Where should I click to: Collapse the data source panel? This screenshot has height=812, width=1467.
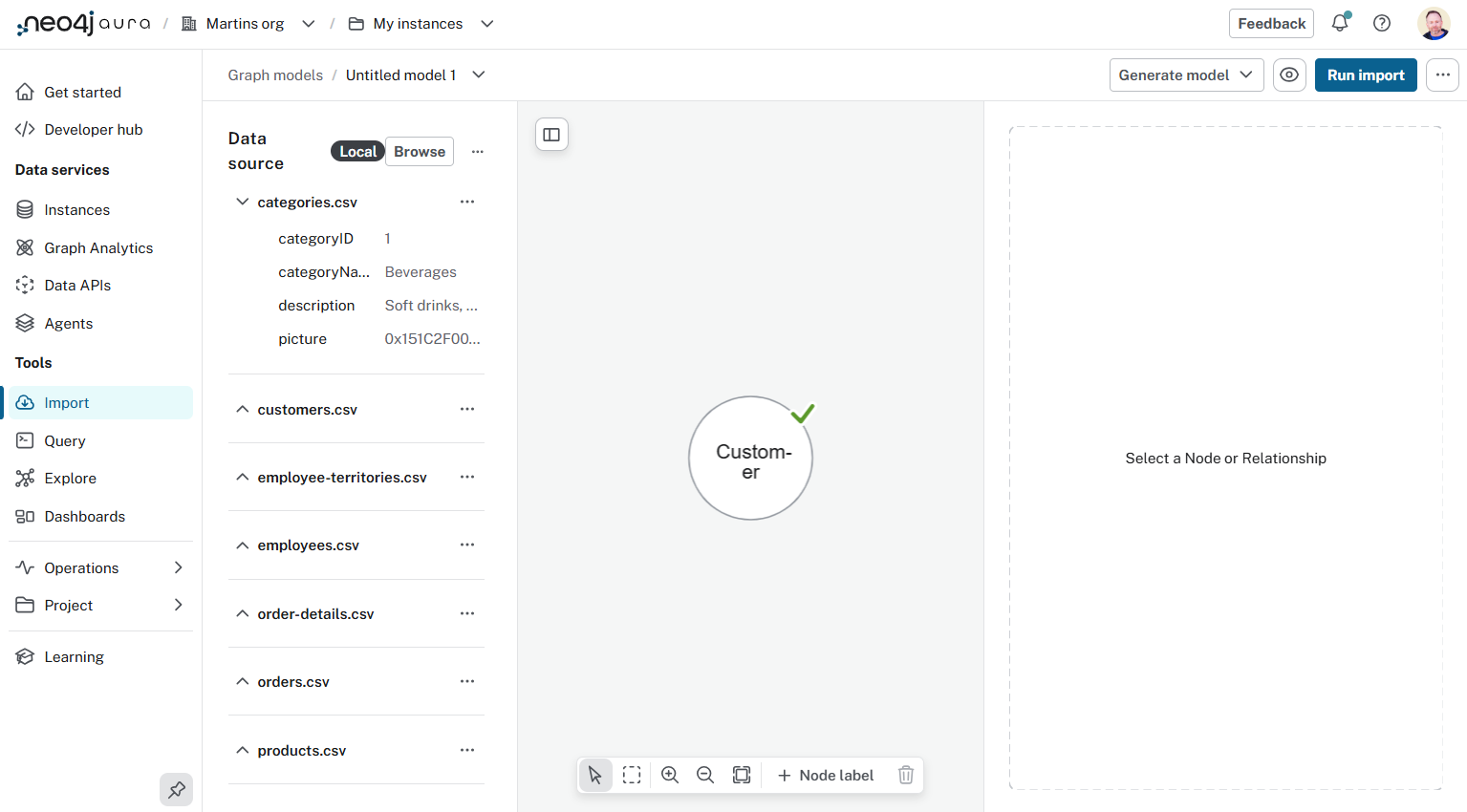[551, 134]
